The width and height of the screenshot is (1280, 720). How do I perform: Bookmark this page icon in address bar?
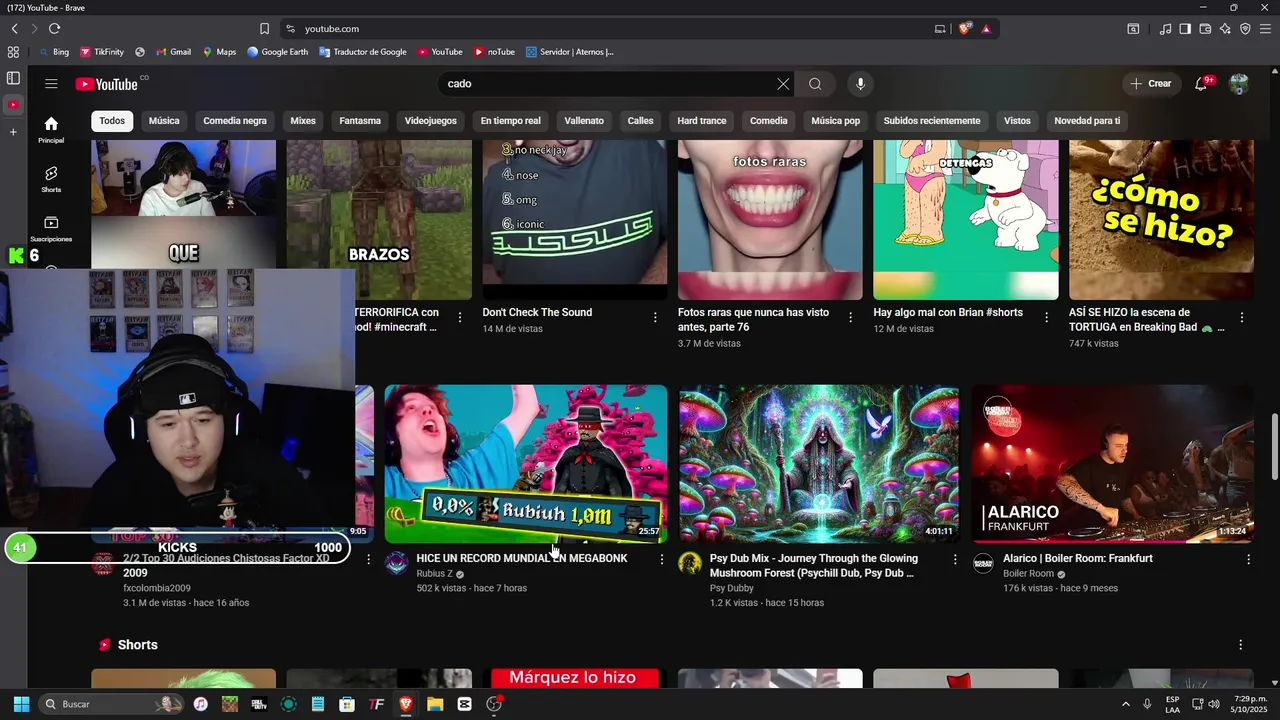tap(264, 29)
